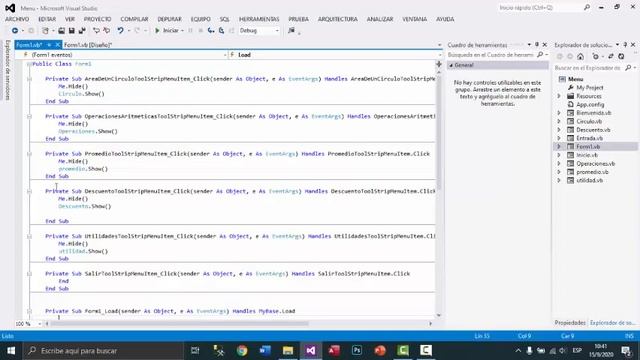Switch to the Propiedades tab
Image resolution: width=640 pixels, height=360 pixels.
[570, 323]
